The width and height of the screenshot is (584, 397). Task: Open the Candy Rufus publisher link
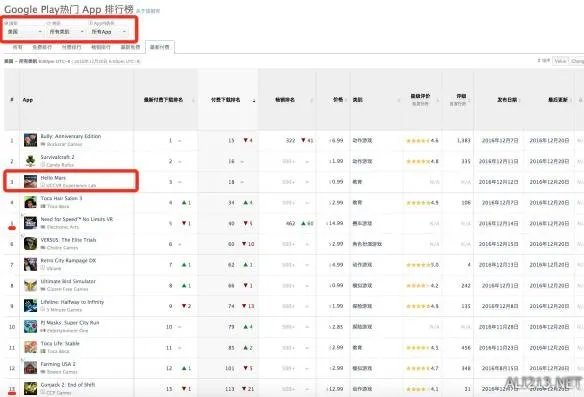coord(60,165)
